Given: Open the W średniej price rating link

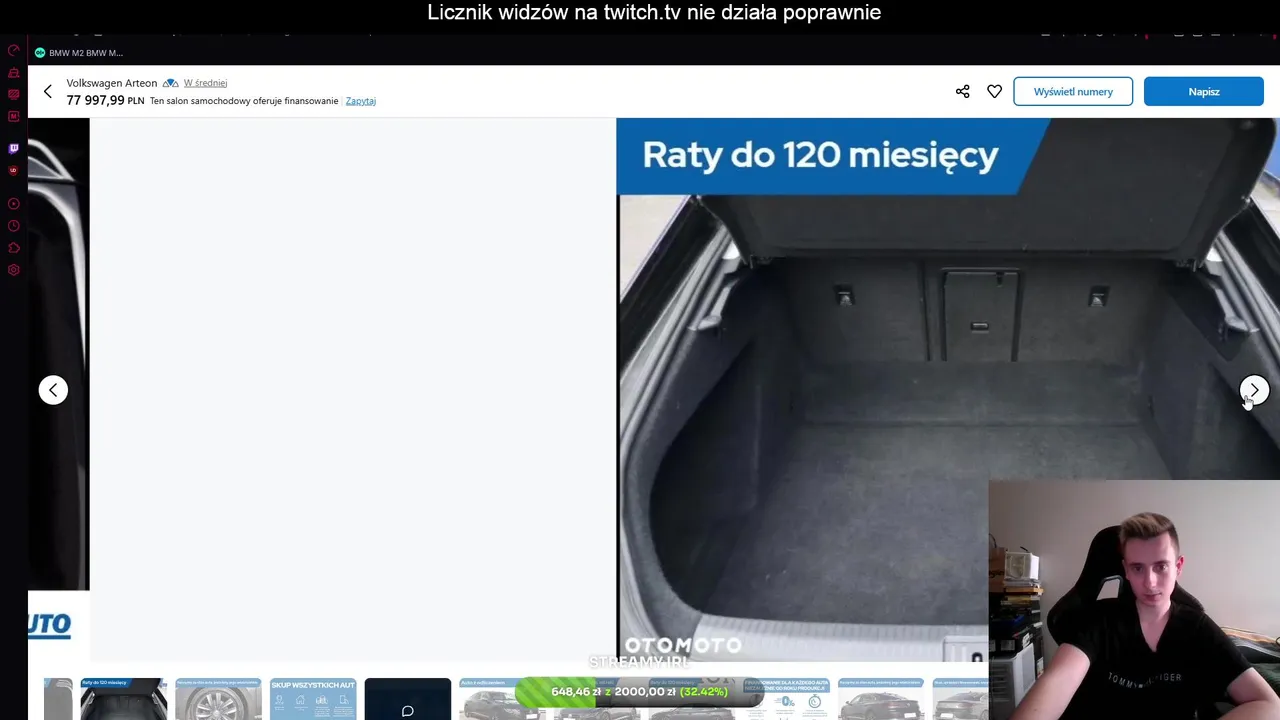Looking at the screenshot, I should [205, 83].
